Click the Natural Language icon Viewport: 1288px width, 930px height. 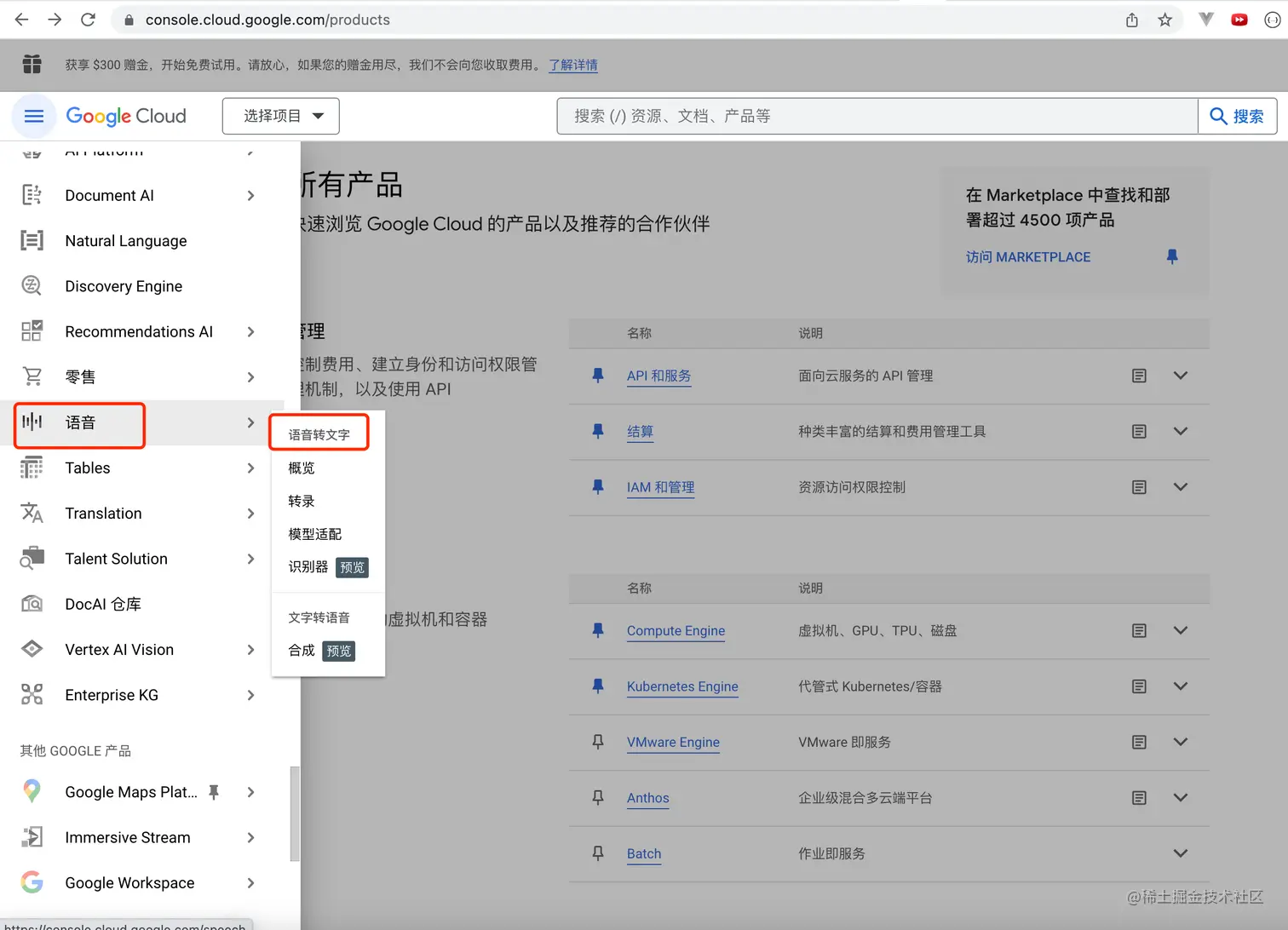[32, 240]
